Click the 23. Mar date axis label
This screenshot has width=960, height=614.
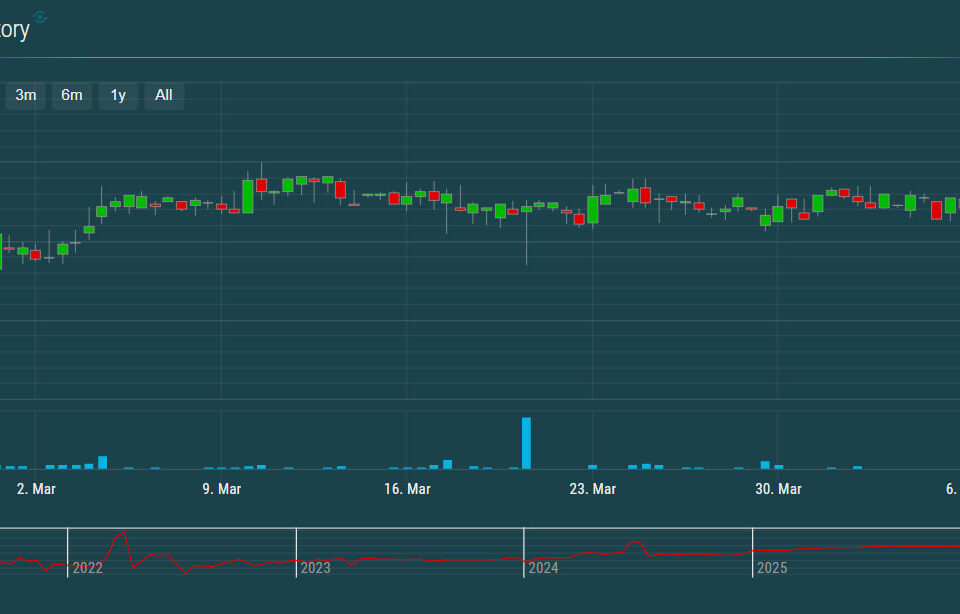point(592,489)
